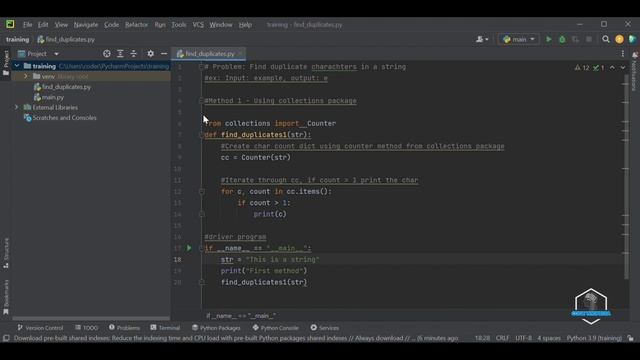Open the Python Console
The image size is (640, 360).
pyautogui.click(x=276, y=327)
